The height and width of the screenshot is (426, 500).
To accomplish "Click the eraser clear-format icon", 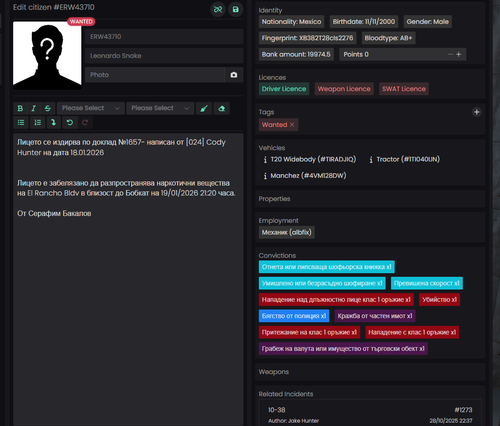I will point(221,108).
